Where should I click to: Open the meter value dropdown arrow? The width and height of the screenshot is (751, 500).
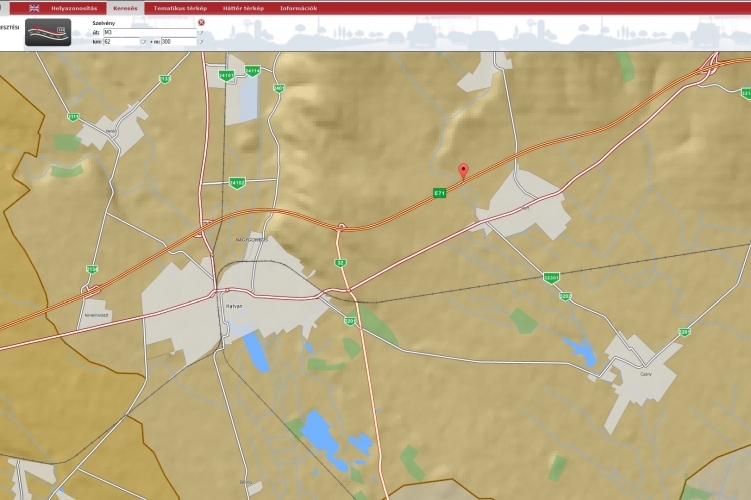coord(200,42)
